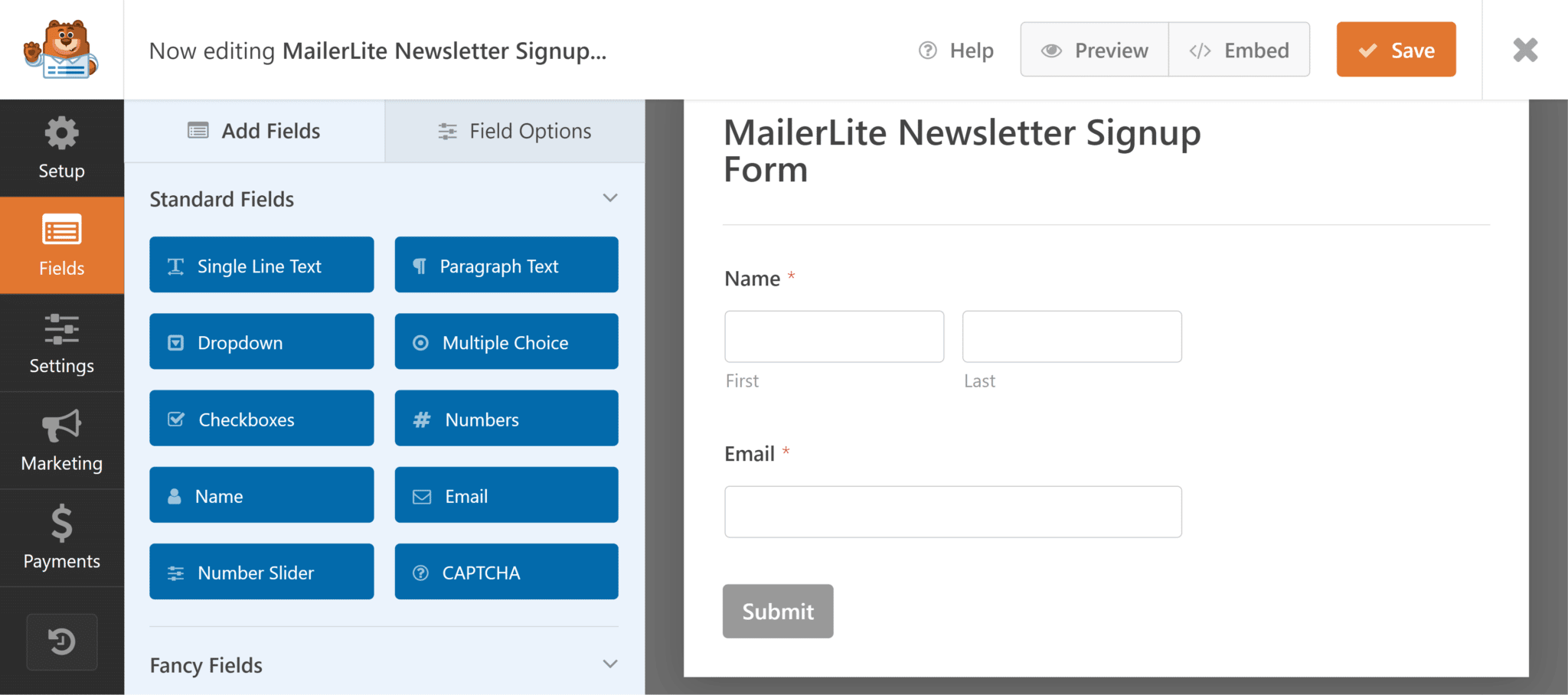Save the MailerLite Newsletter Signup form
This screenshot has height=695, width=1568.
click(1396, 49)
